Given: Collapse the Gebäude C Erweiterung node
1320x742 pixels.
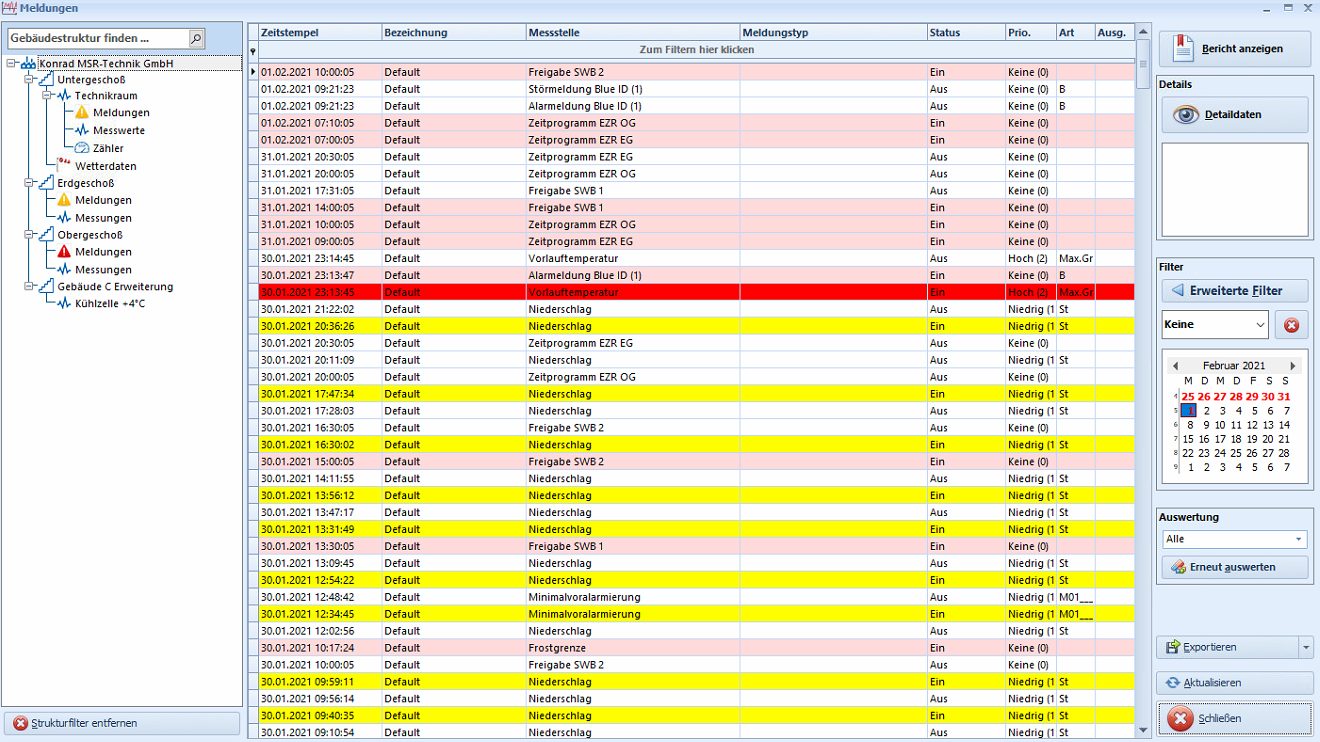Looking at the screenshot, I should pos(30,286).
